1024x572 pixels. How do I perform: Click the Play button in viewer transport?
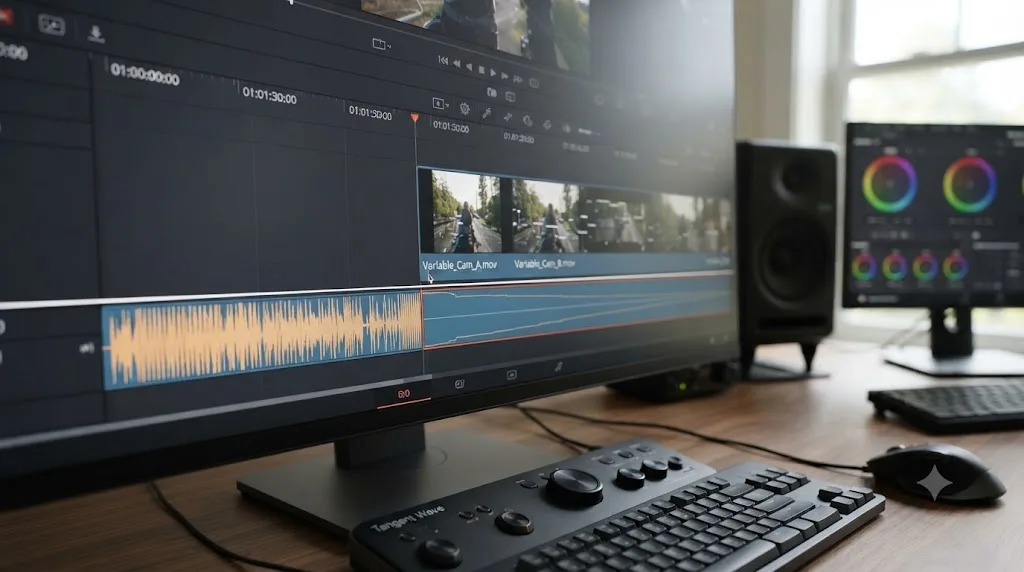tap(493, 72)
